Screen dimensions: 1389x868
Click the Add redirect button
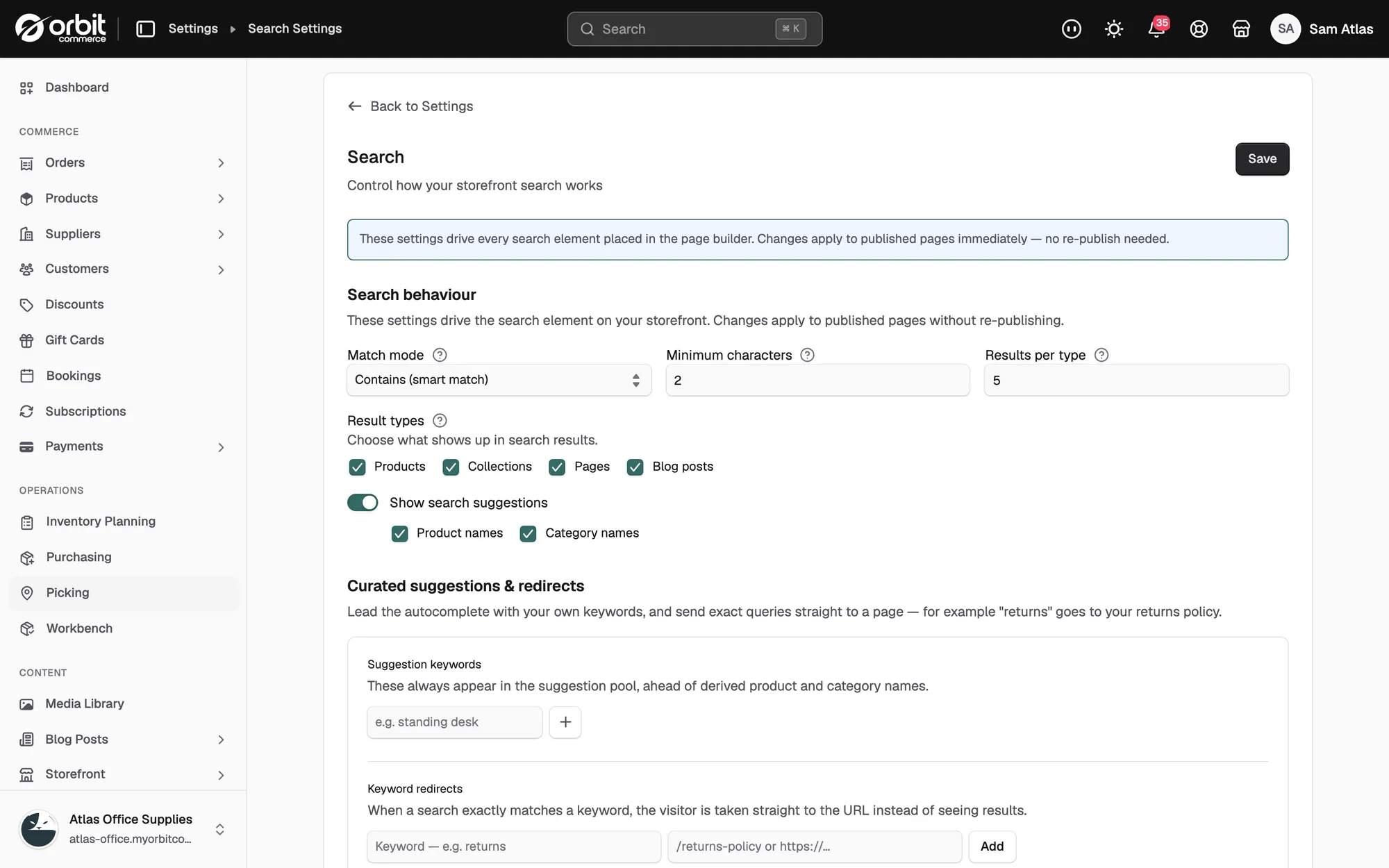[992, 846]
